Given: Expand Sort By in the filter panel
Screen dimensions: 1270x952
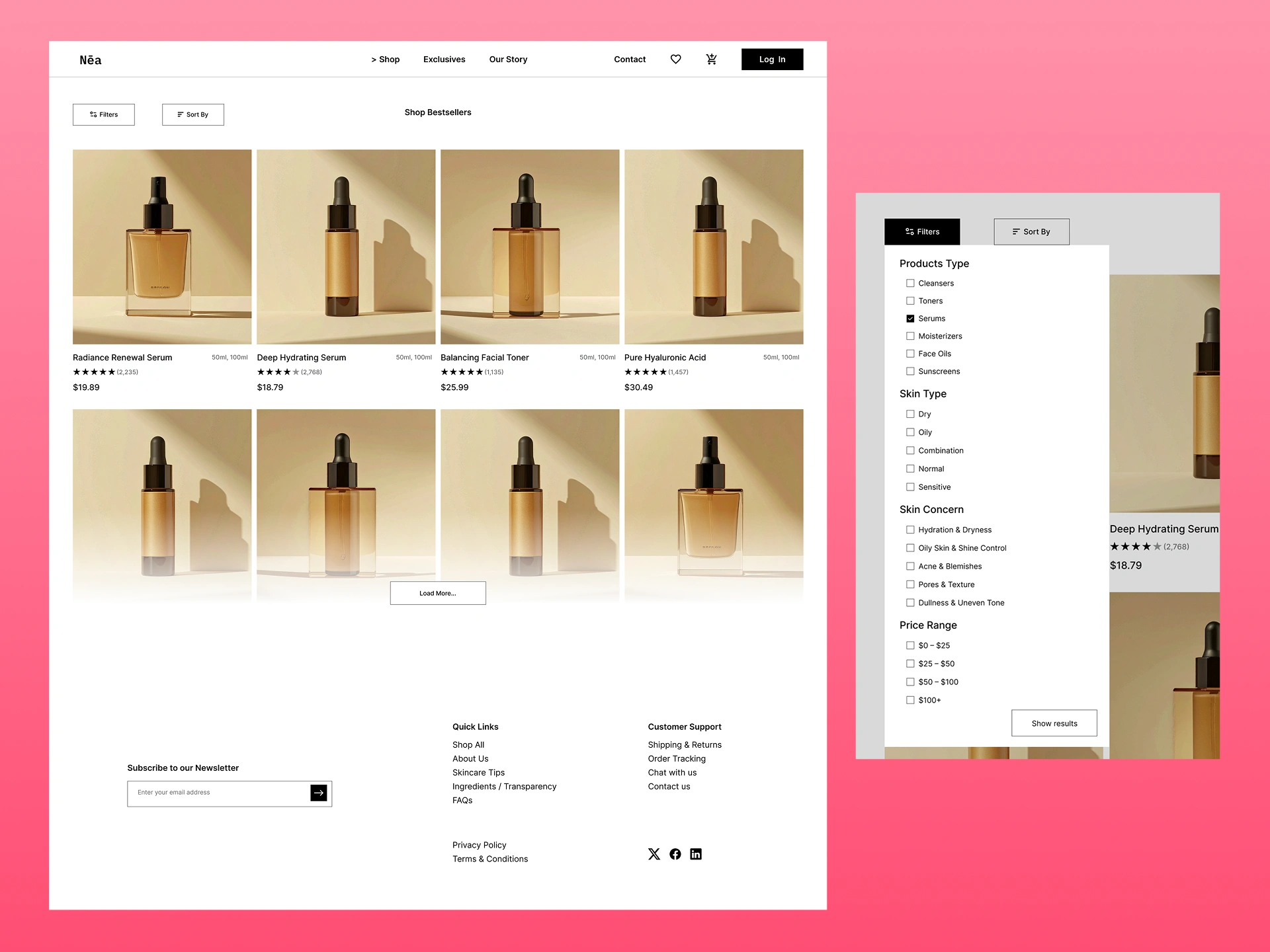Looking at the screenshot, I should (1031, 232).
